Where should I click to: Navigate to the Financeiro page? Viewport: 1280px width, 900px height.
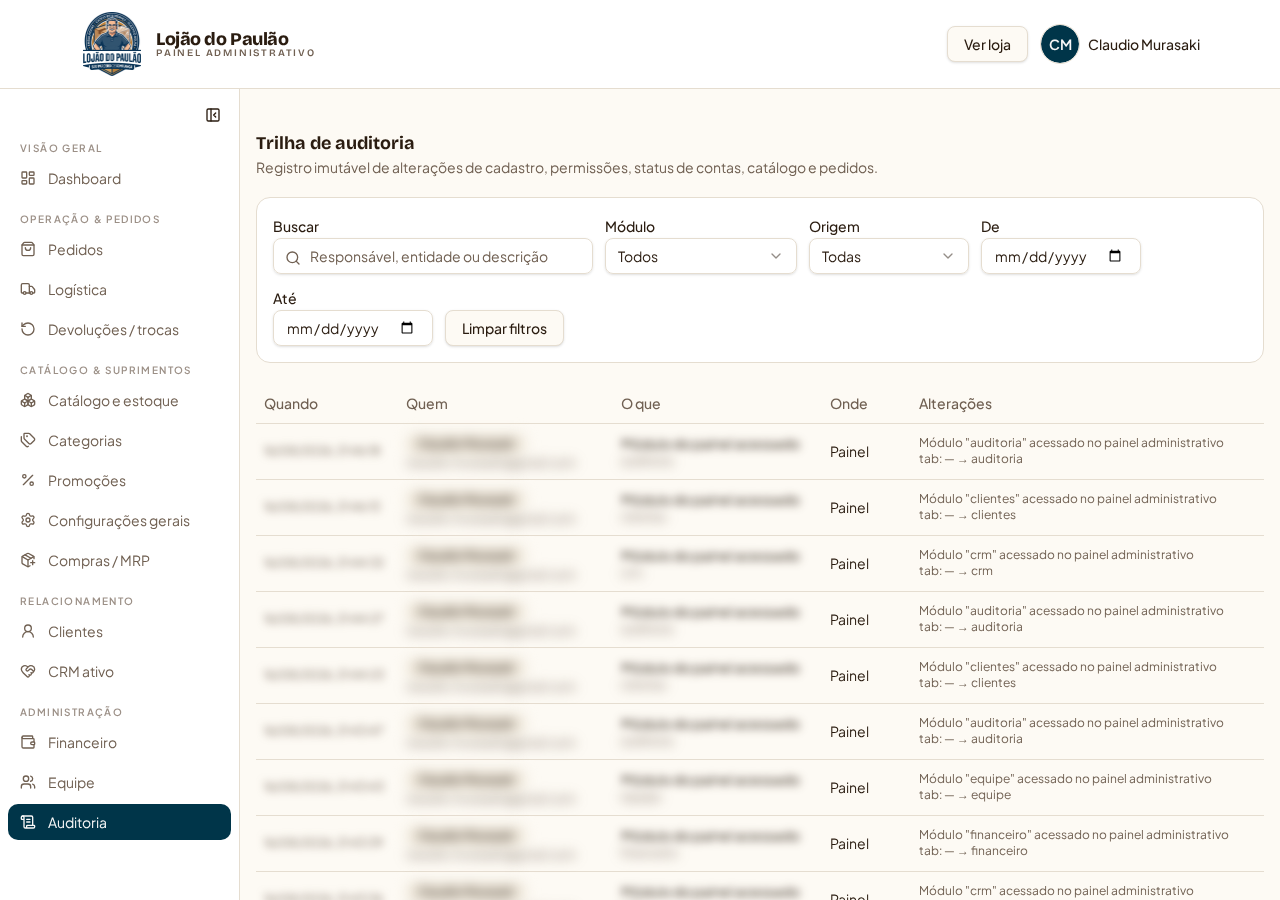pos(119,742)
